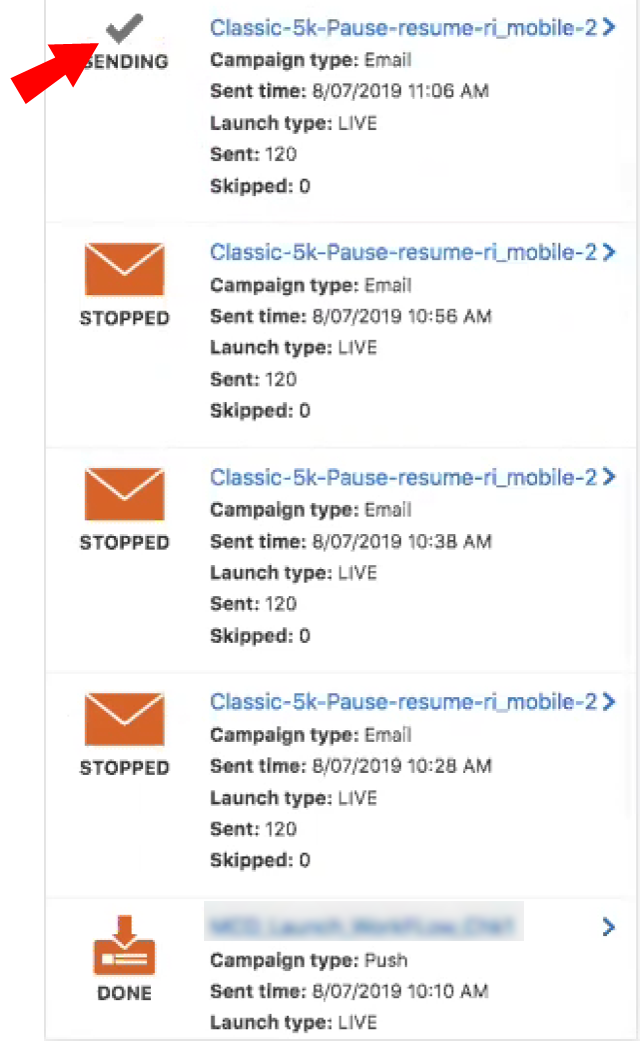The image size is (640, 1041).
Task: Click the DONE status label
Action: 124,993
